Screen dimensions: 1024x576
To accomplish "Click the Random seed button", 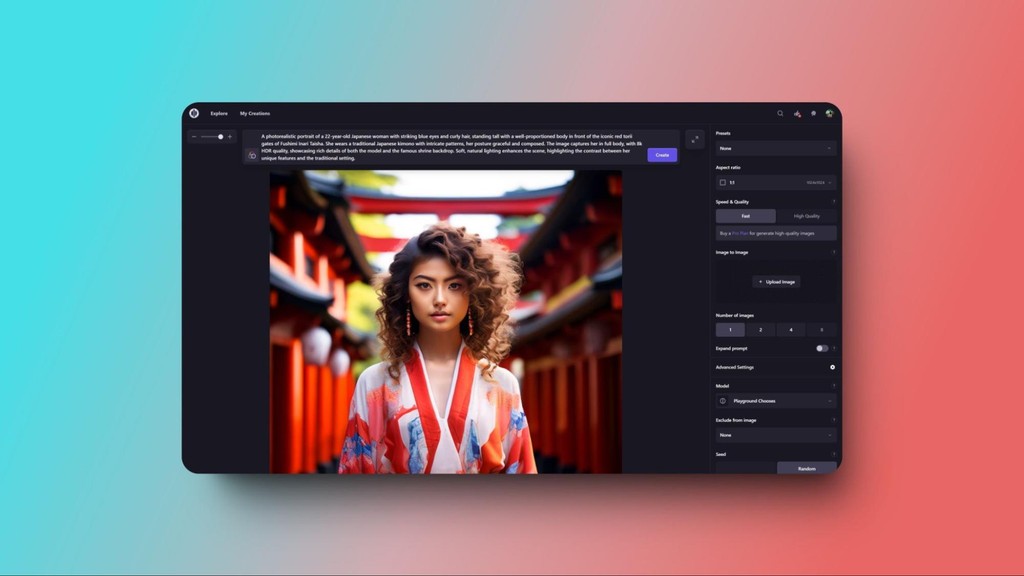I will click(x=806, y=468).
